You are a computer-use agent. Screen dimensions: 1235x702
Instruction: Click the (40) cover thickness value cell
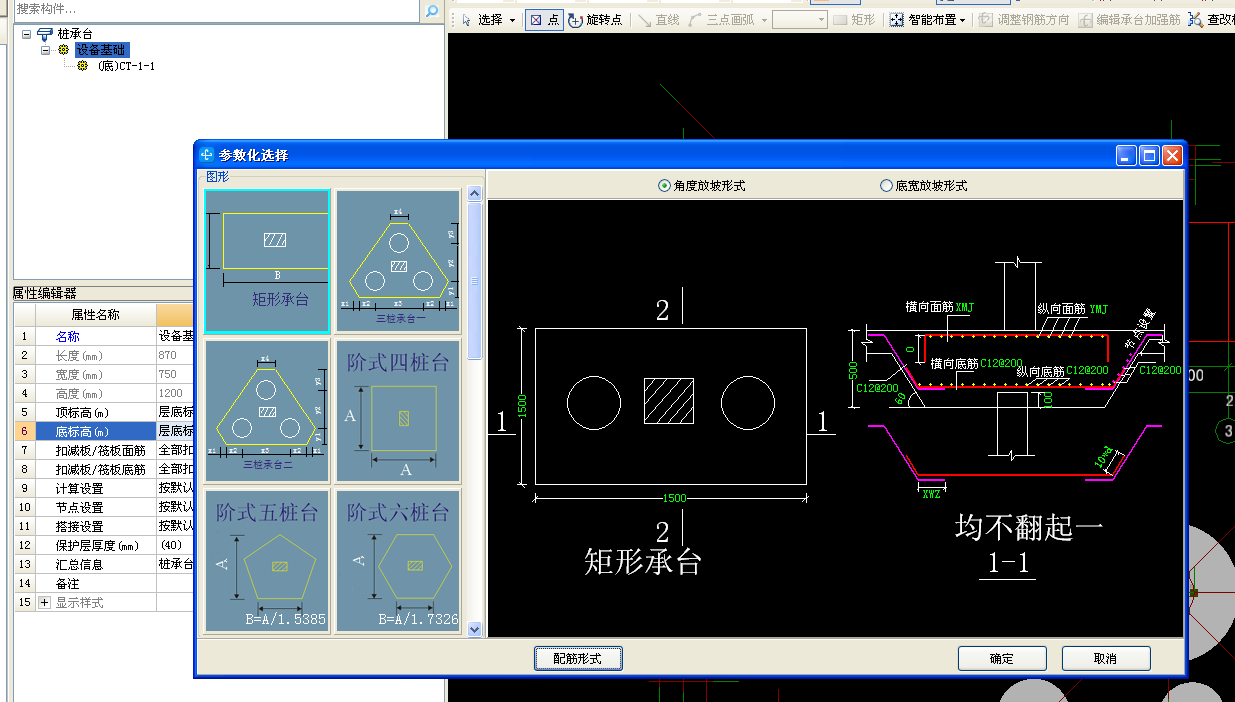click(175, 545)
